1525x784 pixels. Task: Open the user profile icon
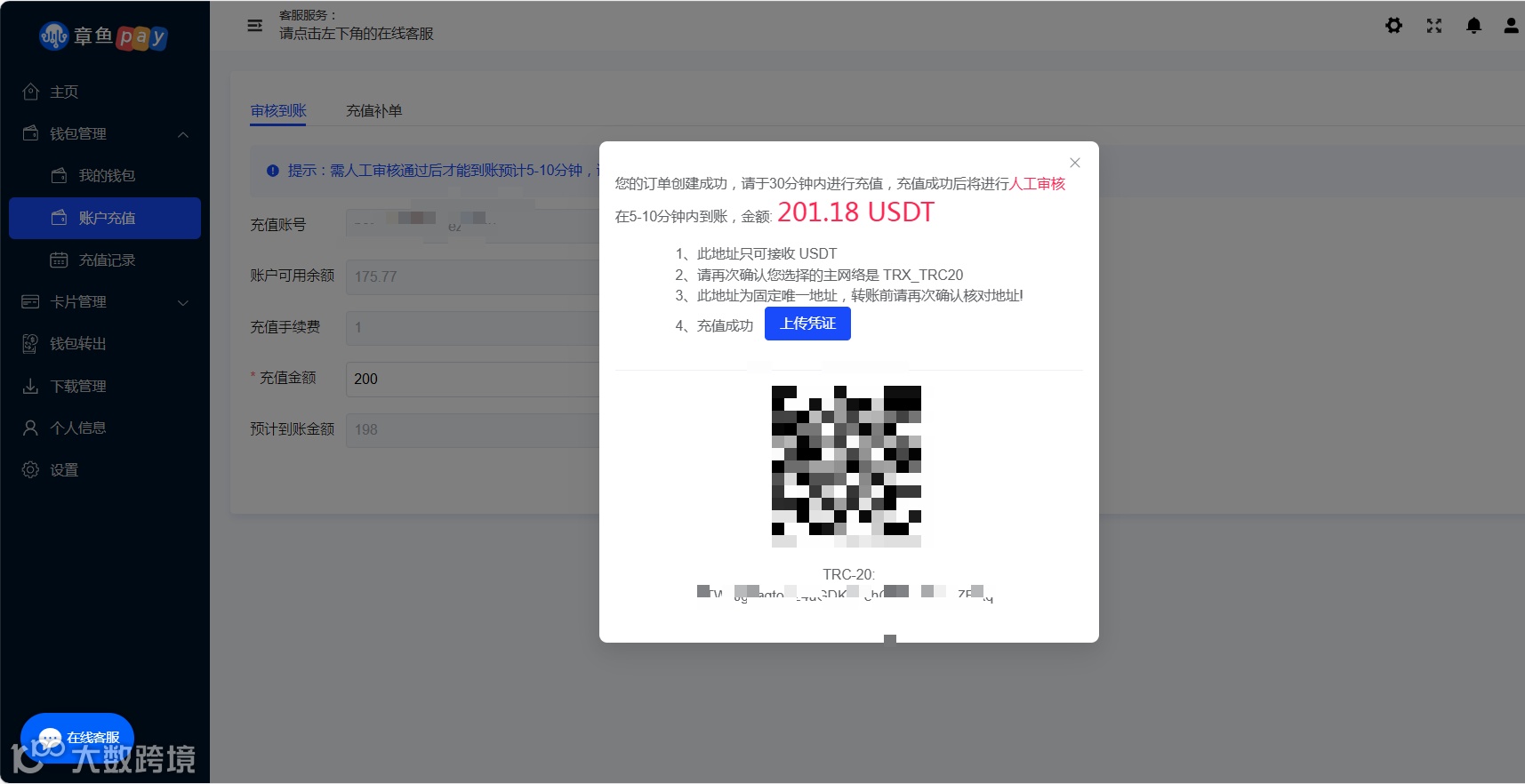coord(1511,26)
